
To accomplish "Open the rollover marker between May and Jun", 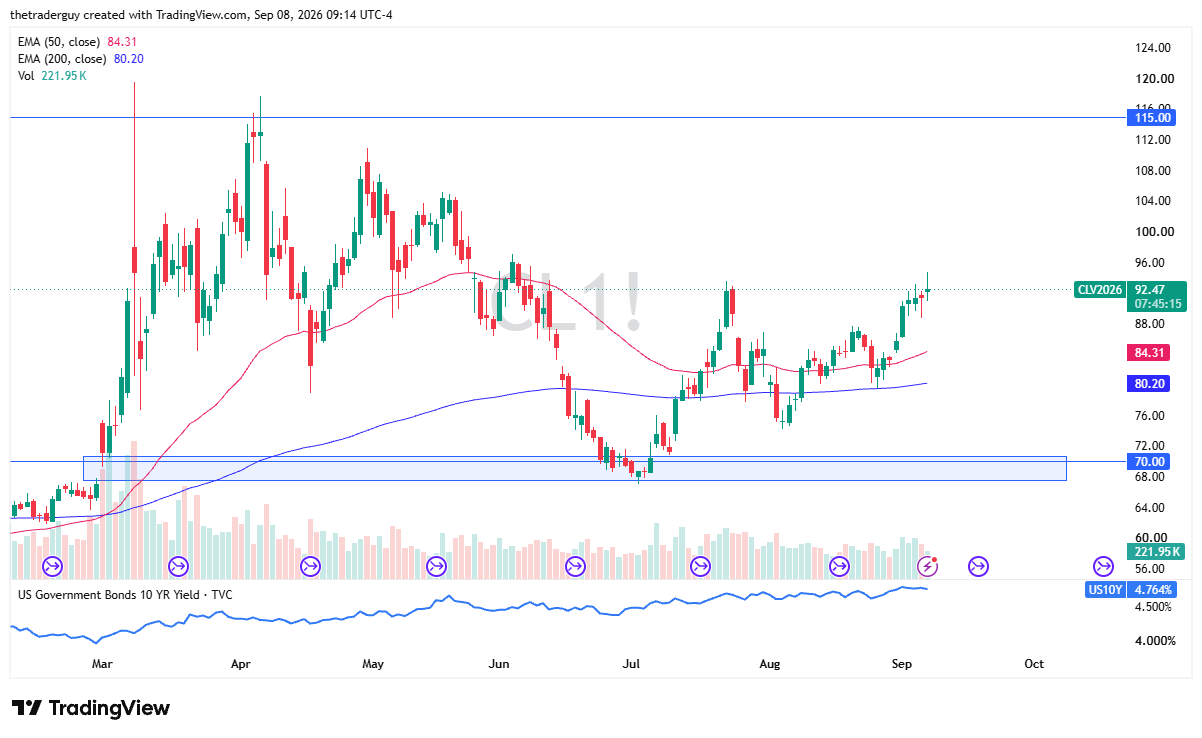I will coord(436,567).
